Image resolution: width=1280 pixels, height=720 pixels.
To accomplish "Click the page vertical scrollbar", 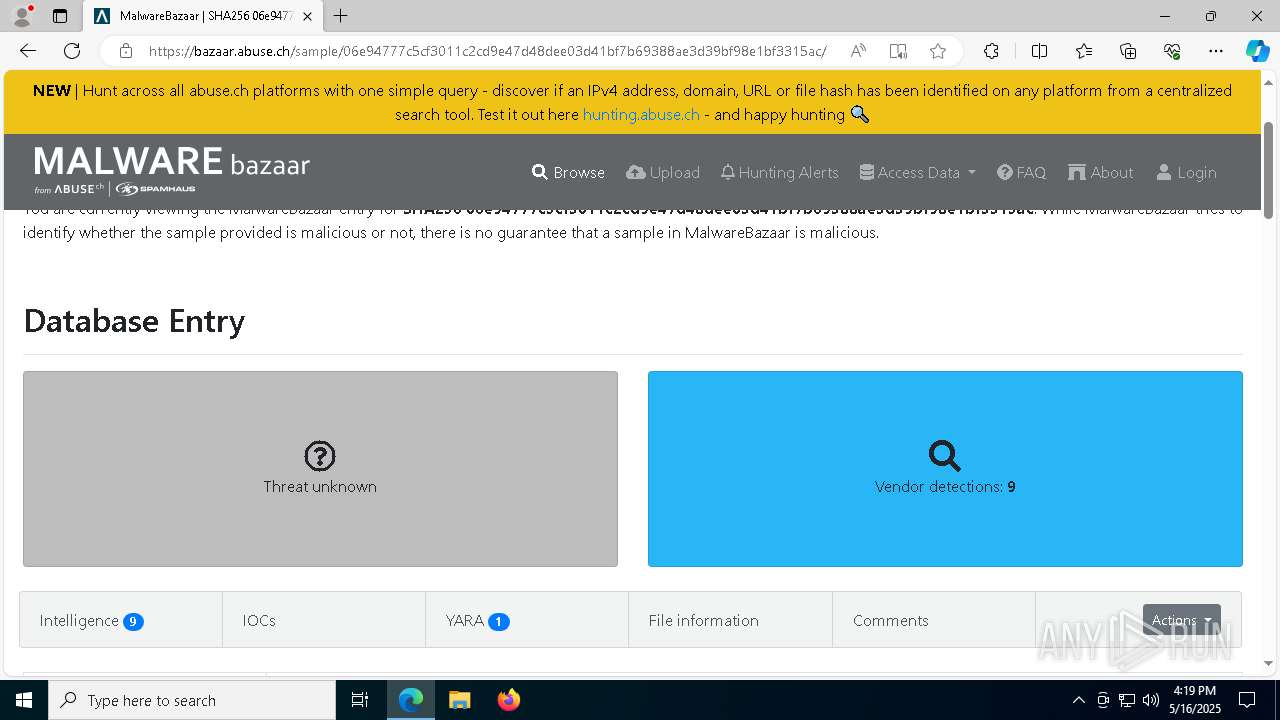I will pos(1269,170).
